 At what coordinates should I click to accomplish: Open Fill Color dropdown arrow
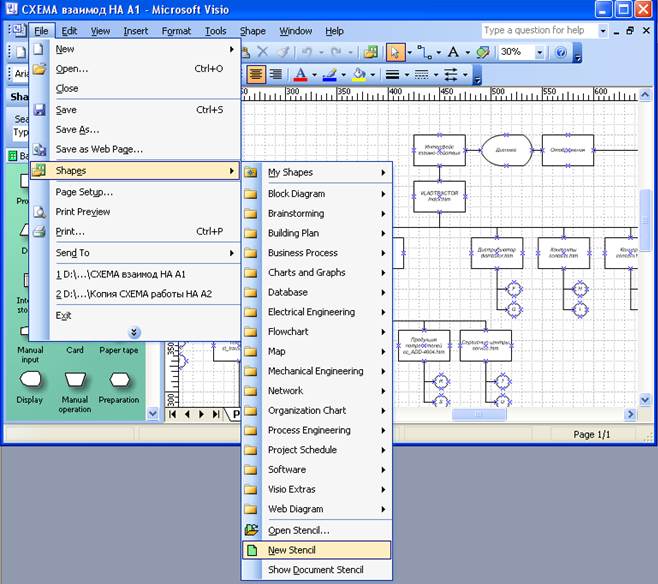tap(372, 75)
